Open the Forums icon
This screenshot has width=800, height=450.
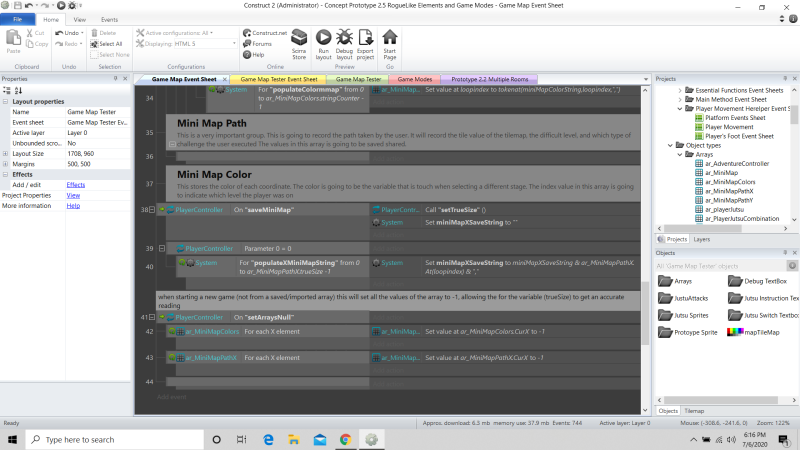click(247, 44)
